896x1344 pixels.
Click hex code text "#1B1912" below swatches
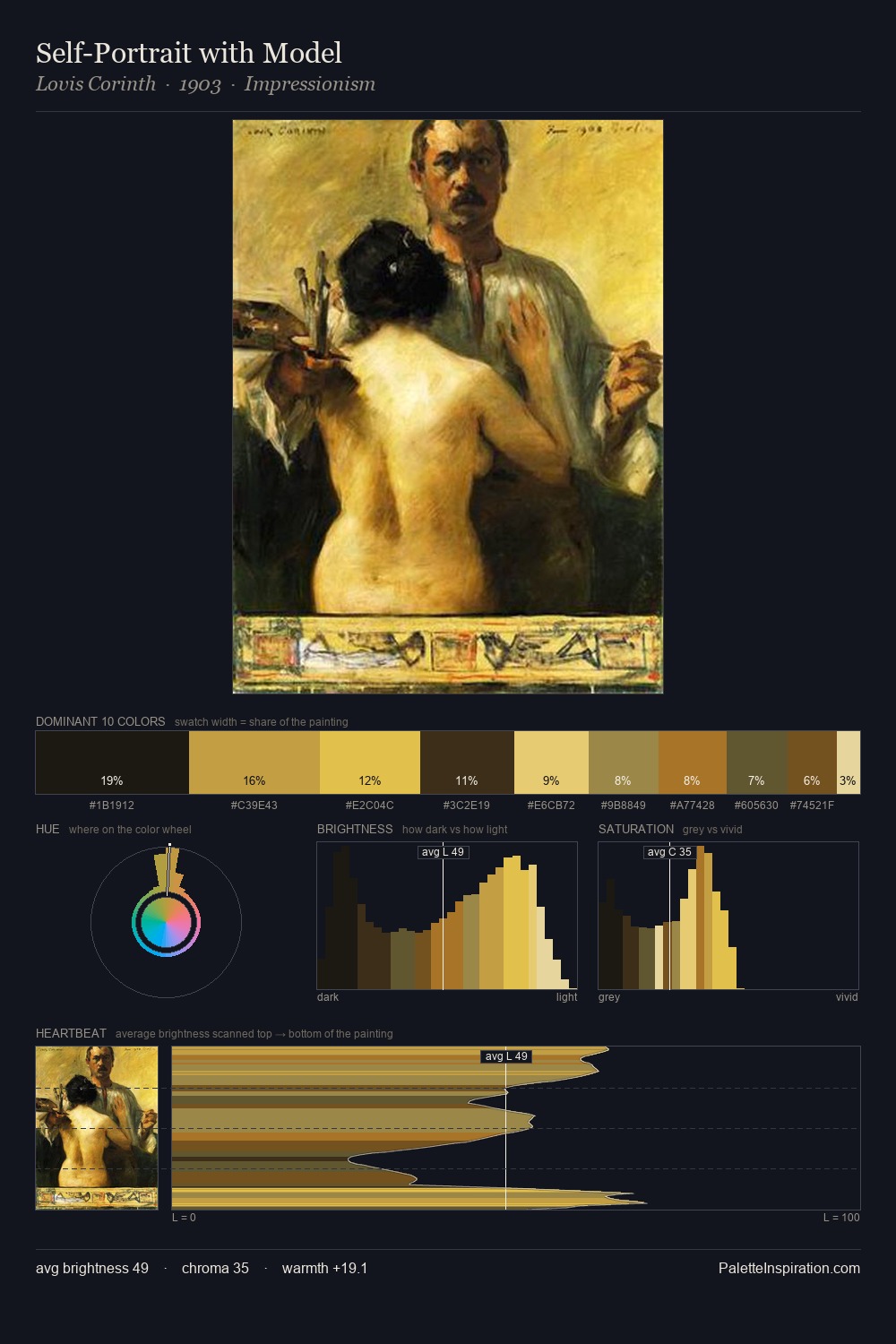tap(112, 805)
